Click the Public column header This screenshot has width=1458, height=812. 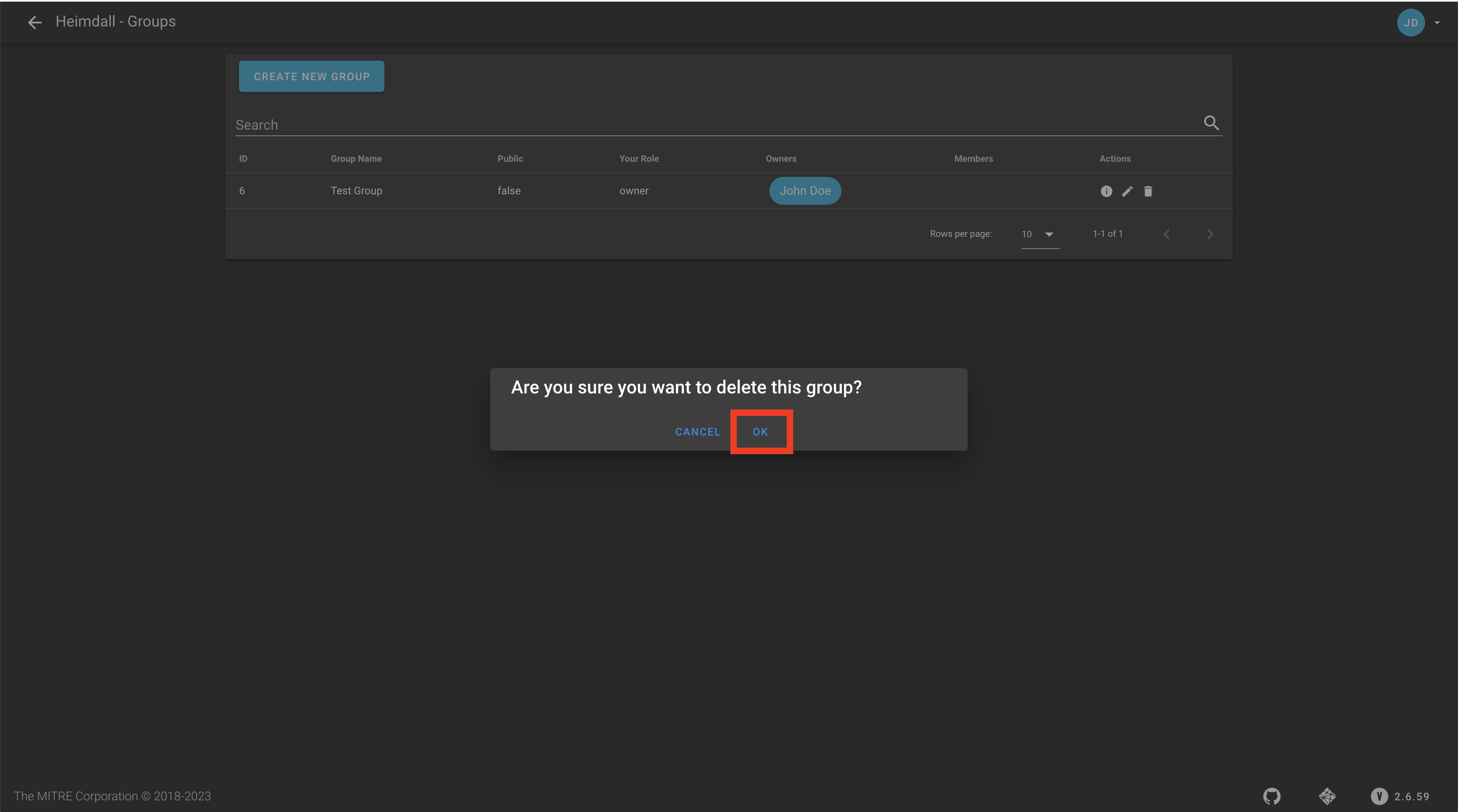pos(509,158)
